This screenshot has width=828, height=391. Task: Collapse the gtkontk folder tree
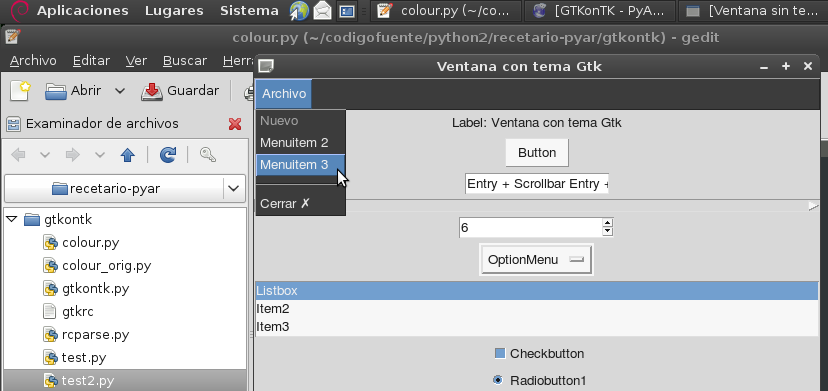coord(12,219)
